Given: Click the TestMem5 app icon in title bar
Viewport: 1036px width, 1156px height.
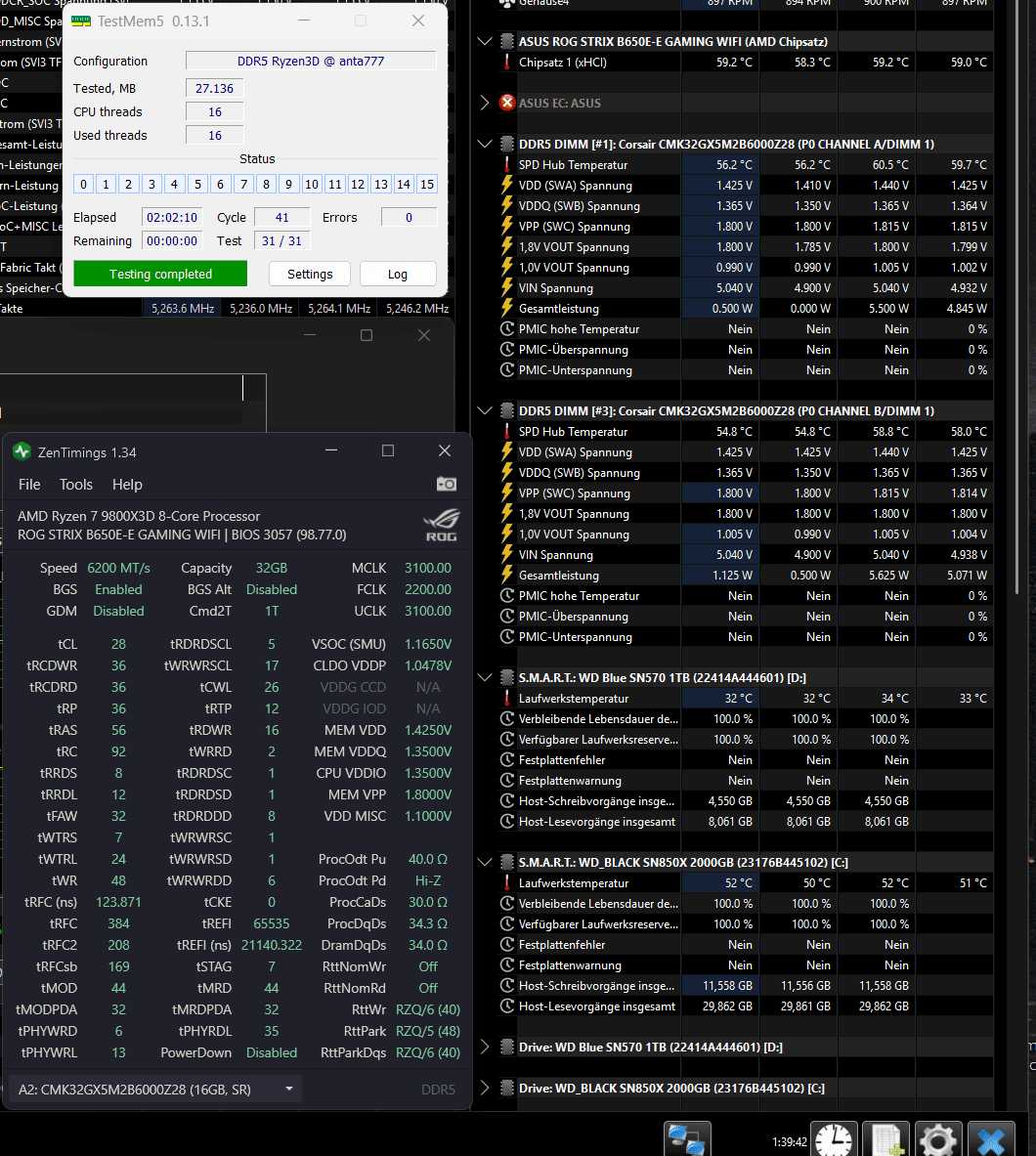Looking at the screenshot, I should click(80, 21).
